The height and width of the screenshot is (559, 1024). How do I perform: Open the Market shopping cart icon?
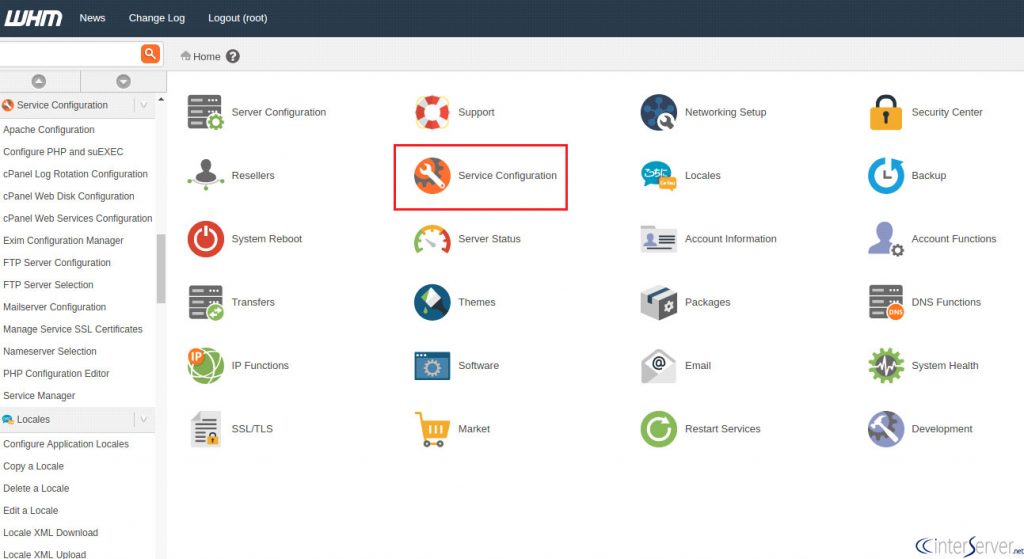[x=432, y=429]
